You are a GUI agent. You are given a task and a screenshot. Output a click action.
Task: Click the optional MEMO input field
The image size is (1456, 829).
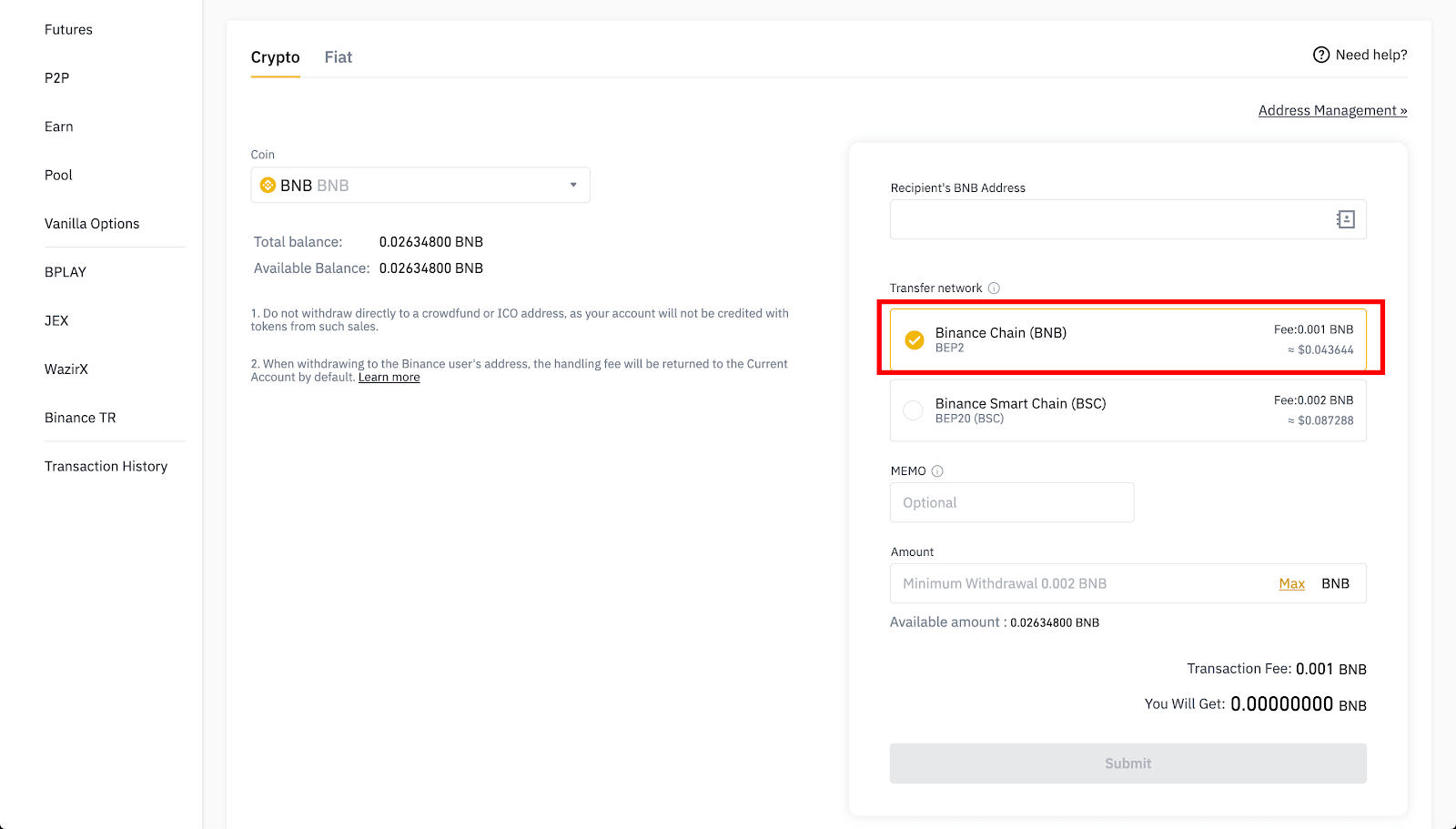1011,503
